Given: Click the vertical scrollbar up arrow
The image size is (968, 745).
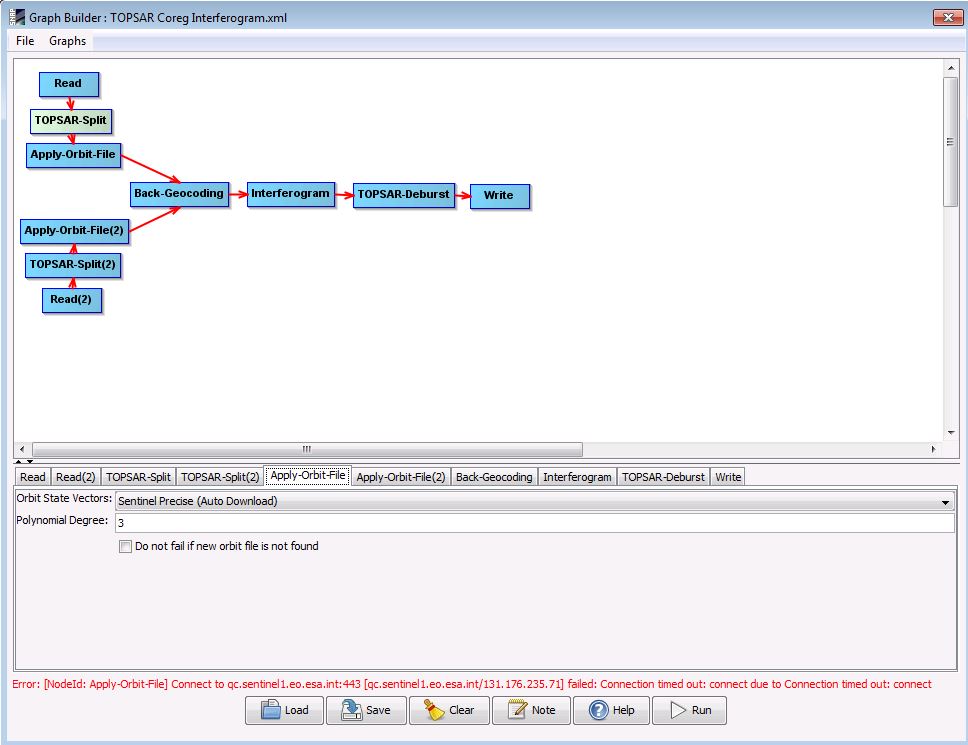Looking at the screenshot, I should click(951, 68).
